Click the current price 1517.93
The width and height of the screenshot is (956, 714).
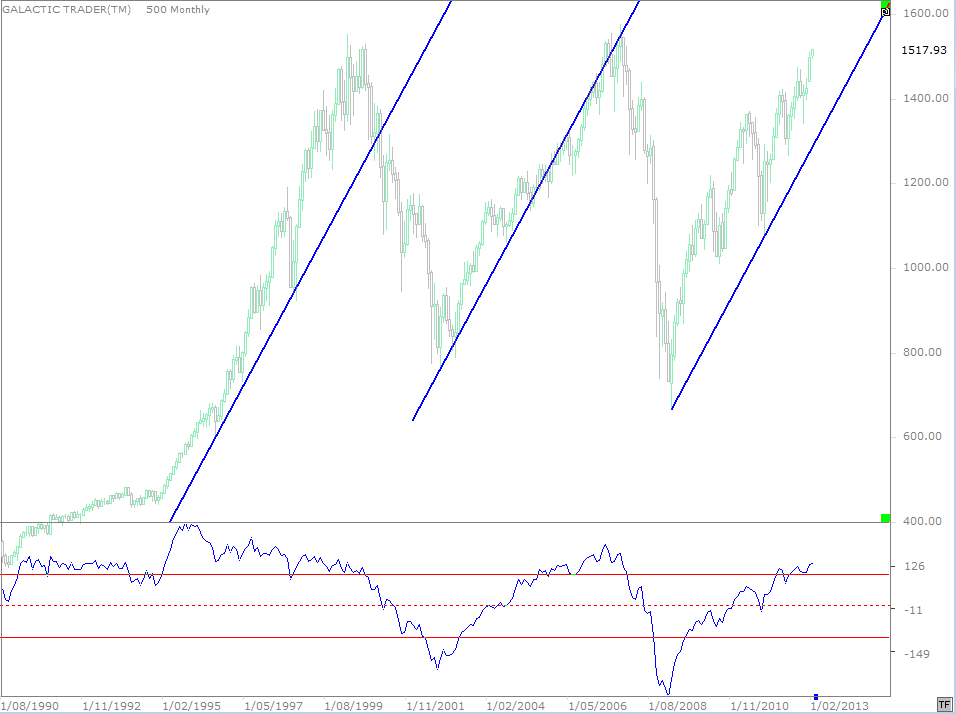tap(924, 50)
